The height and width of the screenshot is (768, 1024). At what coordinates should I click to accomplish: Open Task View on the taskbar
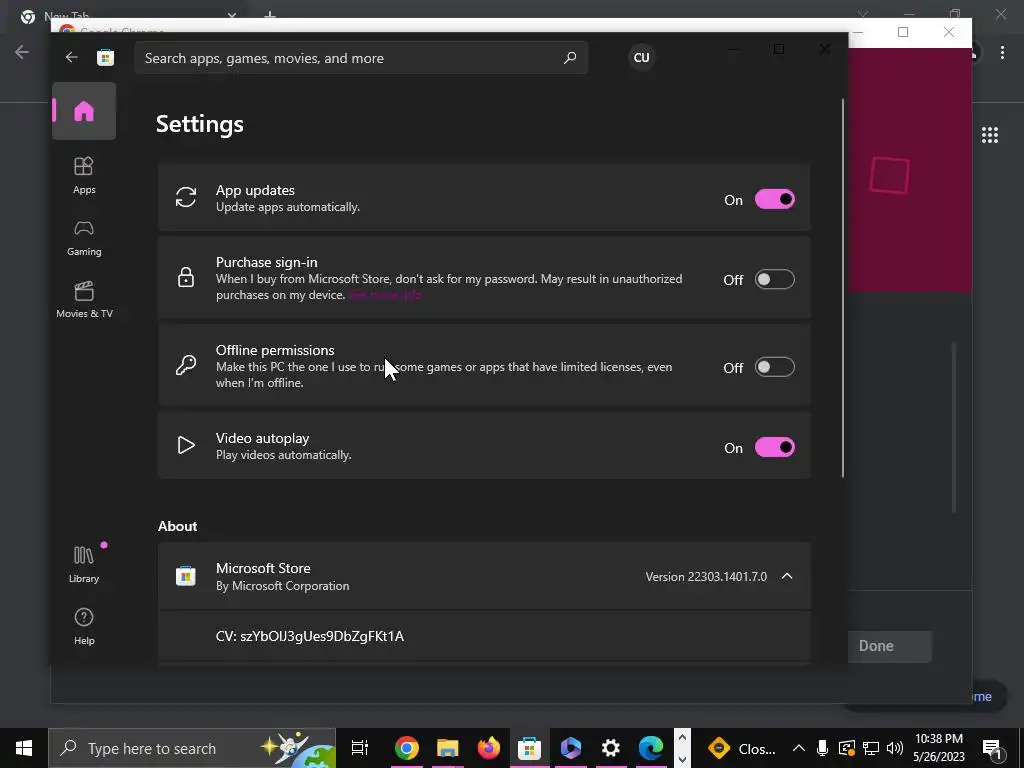tap(360, 748)
